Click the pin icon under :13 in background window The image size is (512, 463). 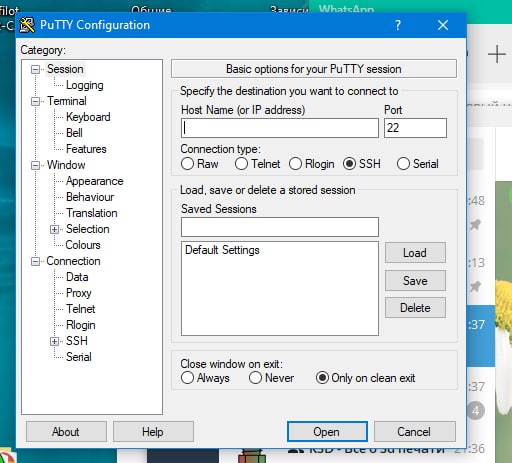475,286
